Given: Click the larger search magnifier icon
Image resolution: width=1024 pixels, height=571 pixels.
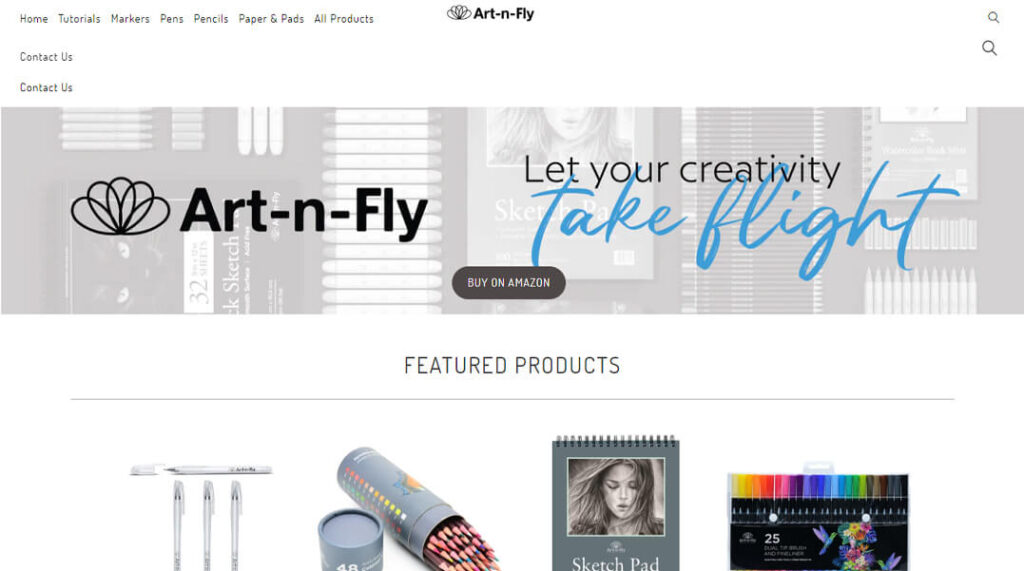Looking at the screenshot, I should [989, 48].
